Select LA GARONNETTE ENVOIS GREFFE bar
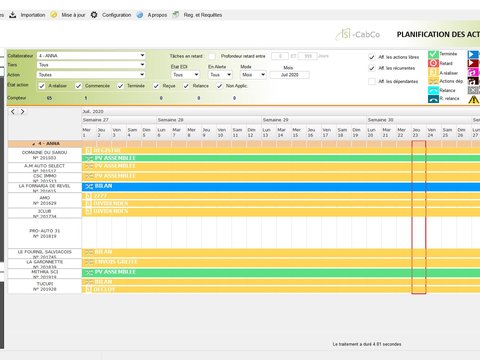The image size is (480, 360). (x=281, y=262)
